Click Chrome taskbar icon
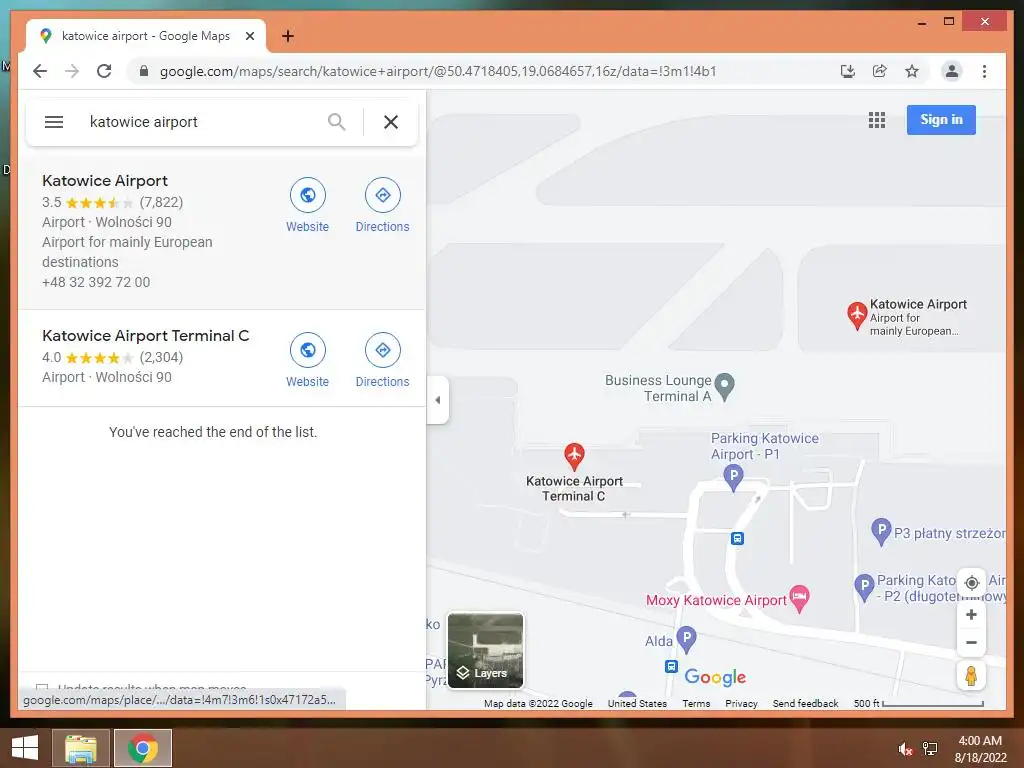 click(x=142, y=748)
